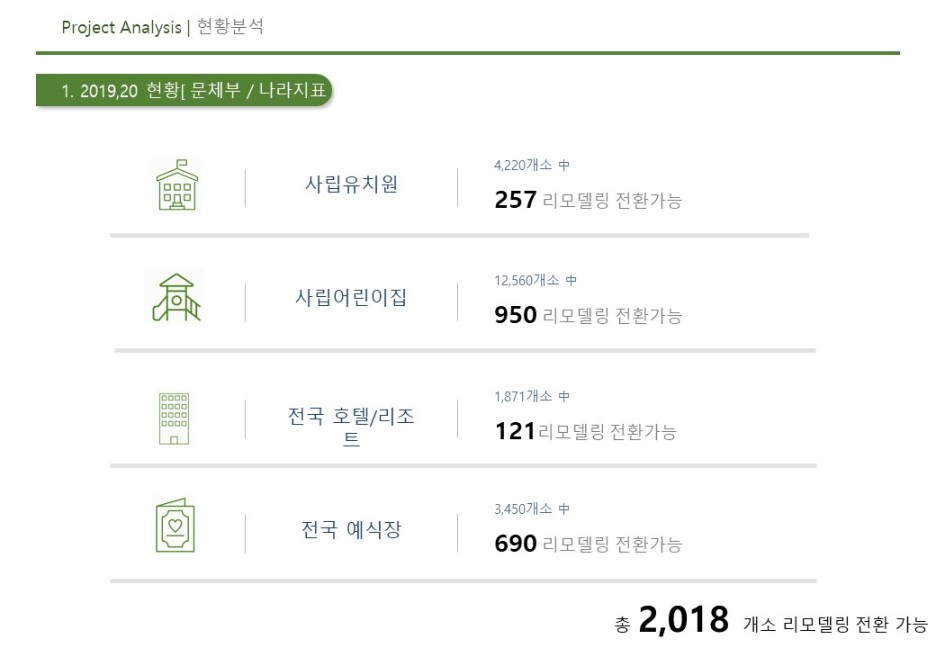This screenshot has height=648, width=936.
Task: Click the 950 remodeling count figure
Action: pos(515,315)
